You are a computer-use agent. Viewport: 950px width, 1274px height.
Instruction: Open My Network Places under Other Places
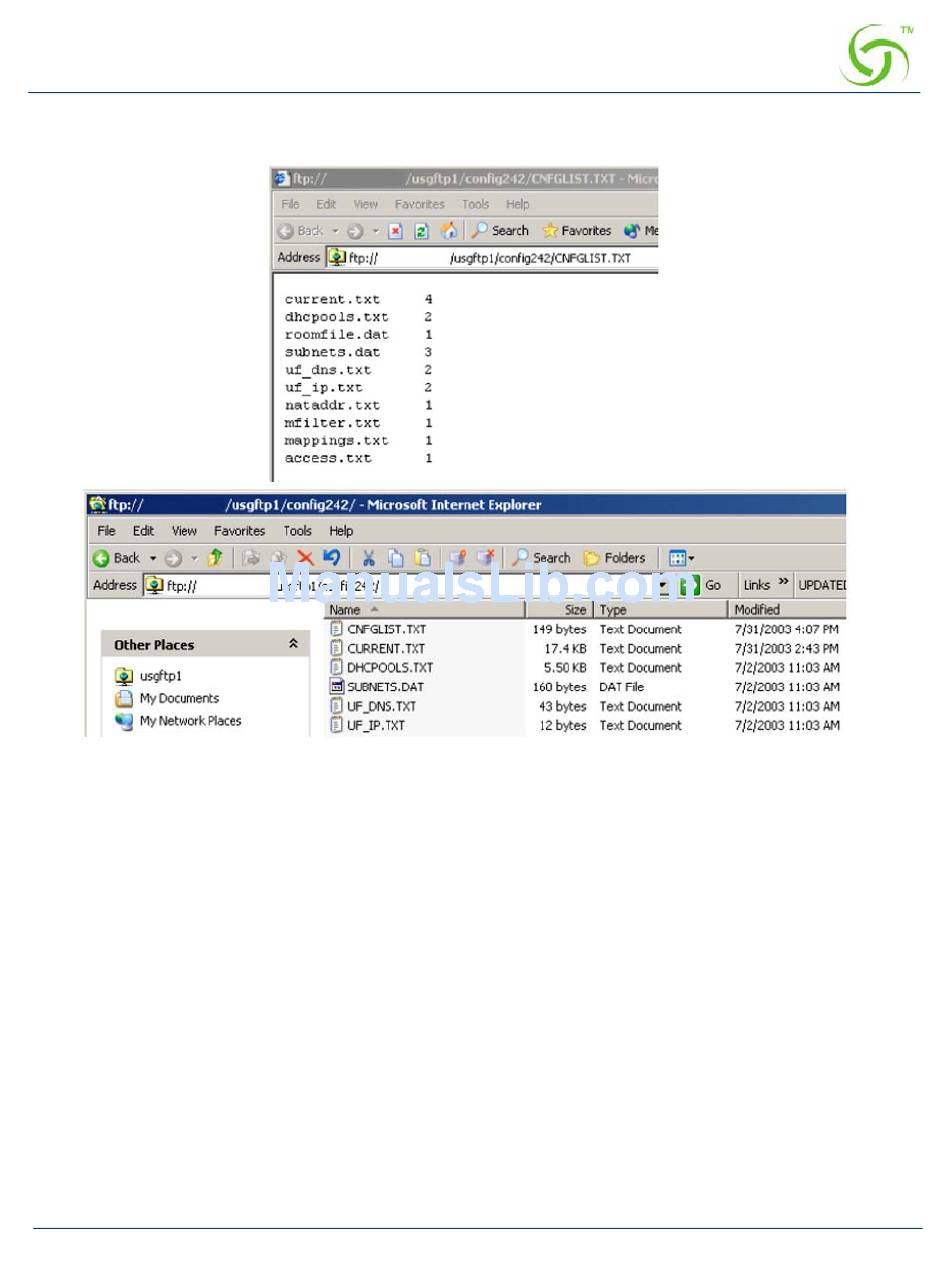178,721
